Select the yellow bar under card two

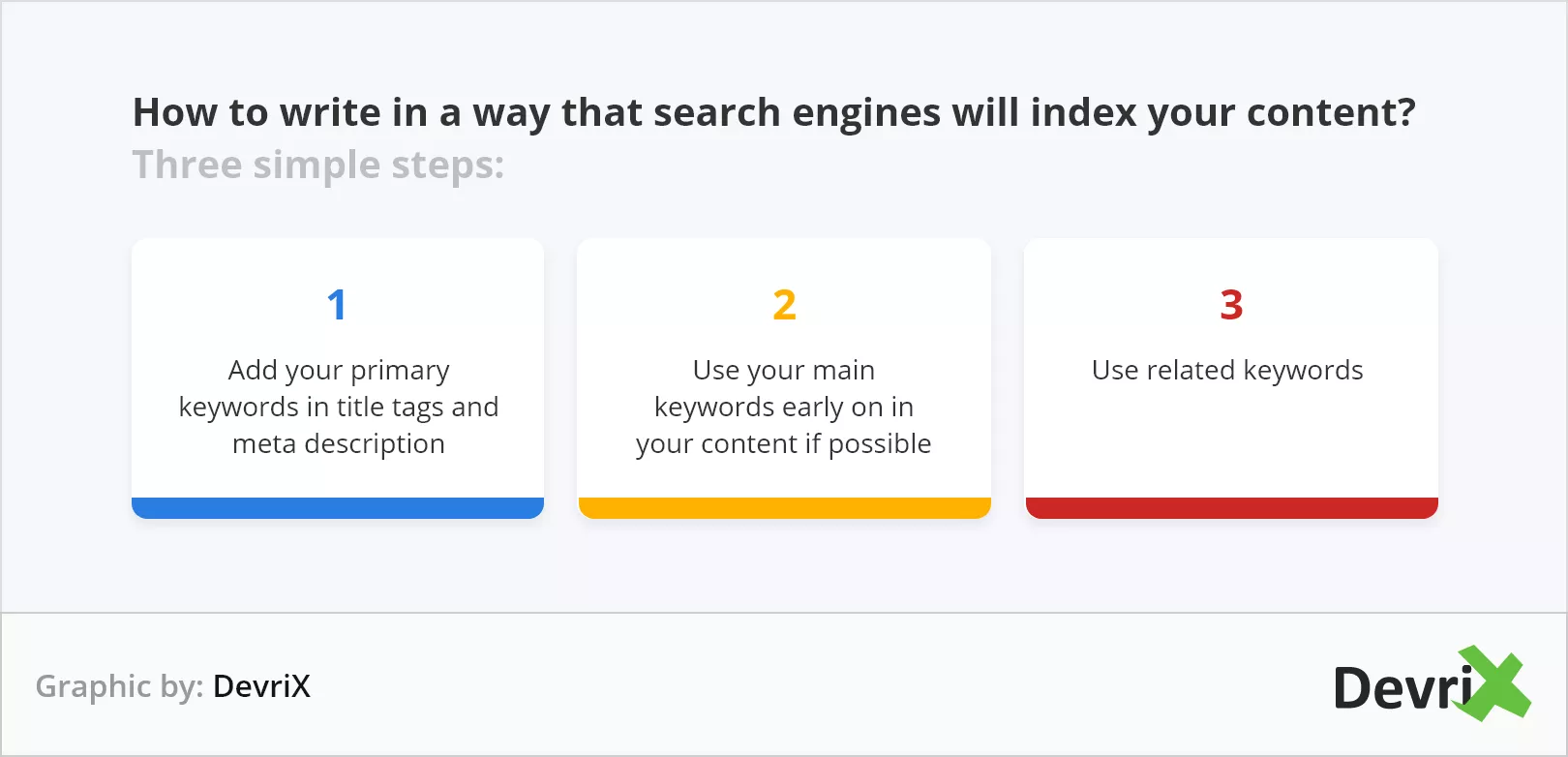(x=785, y=508)
